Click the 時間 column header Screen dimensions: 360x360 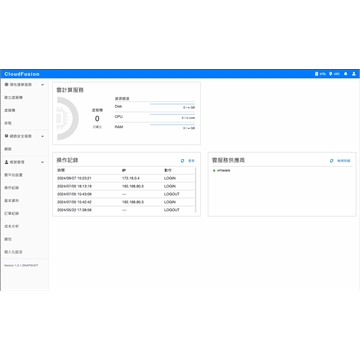(x=61, y=170)
